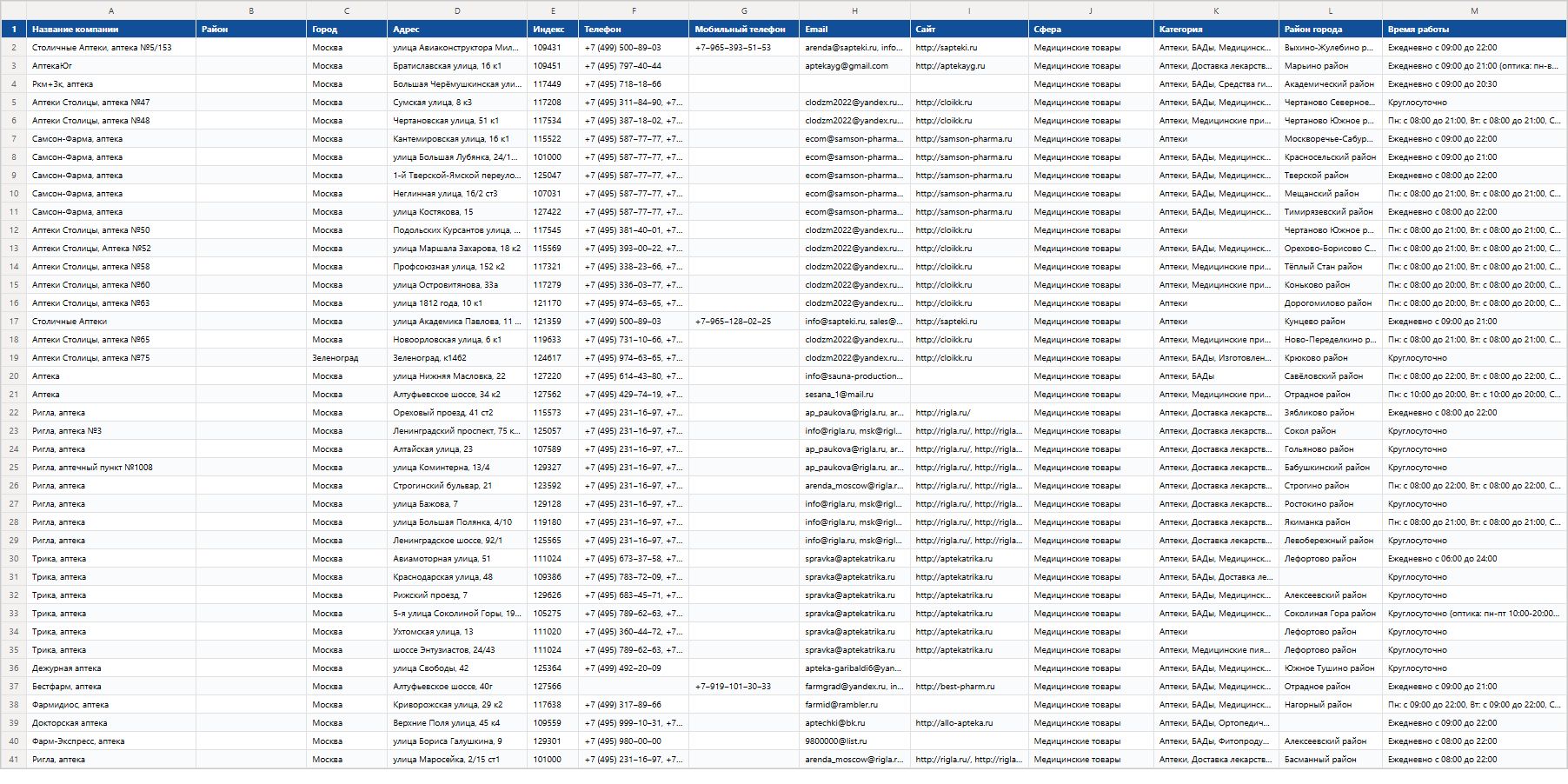Select postal index cell 117449
This screenshot has height=784, width=1568.
coord(553,84)
